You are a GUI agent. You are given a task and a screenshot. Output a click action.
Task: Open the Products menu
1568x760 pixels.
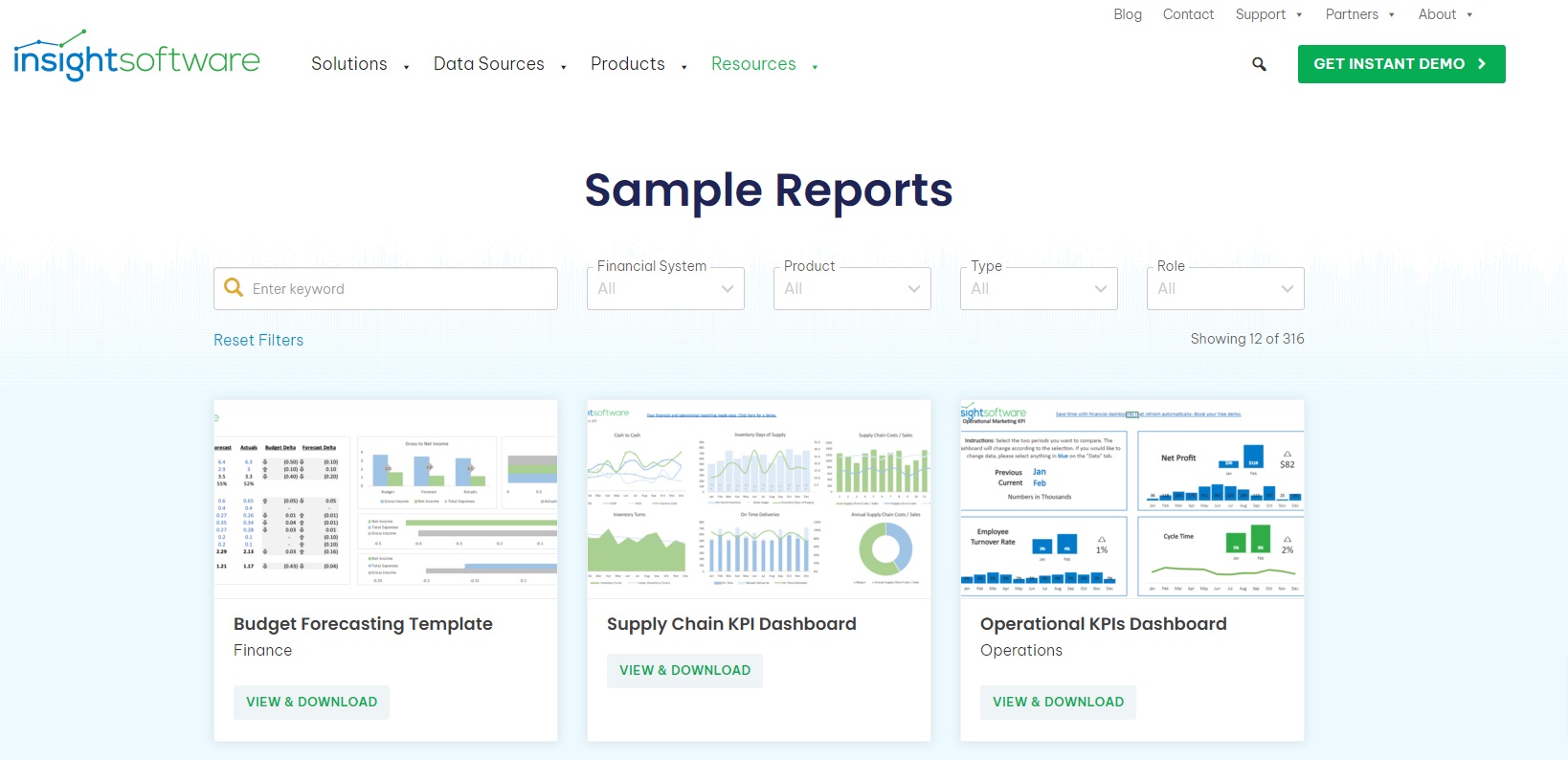(628, 64)
